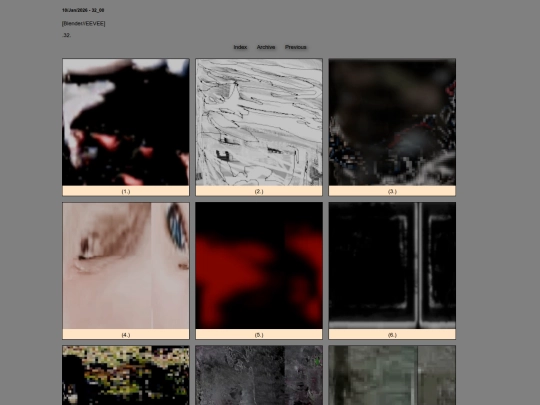540x405 pixels.
Task: Open thumbnail image (3.) dark pixelated
Action: (x=392, y=122)
